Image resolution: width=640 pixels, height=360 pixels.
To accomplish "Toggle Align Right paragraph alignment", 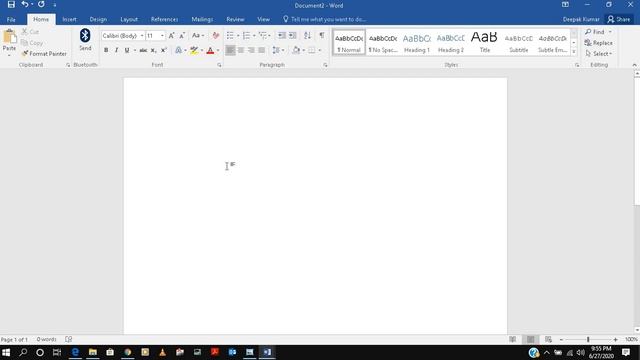I will click(x=251, y=50).
